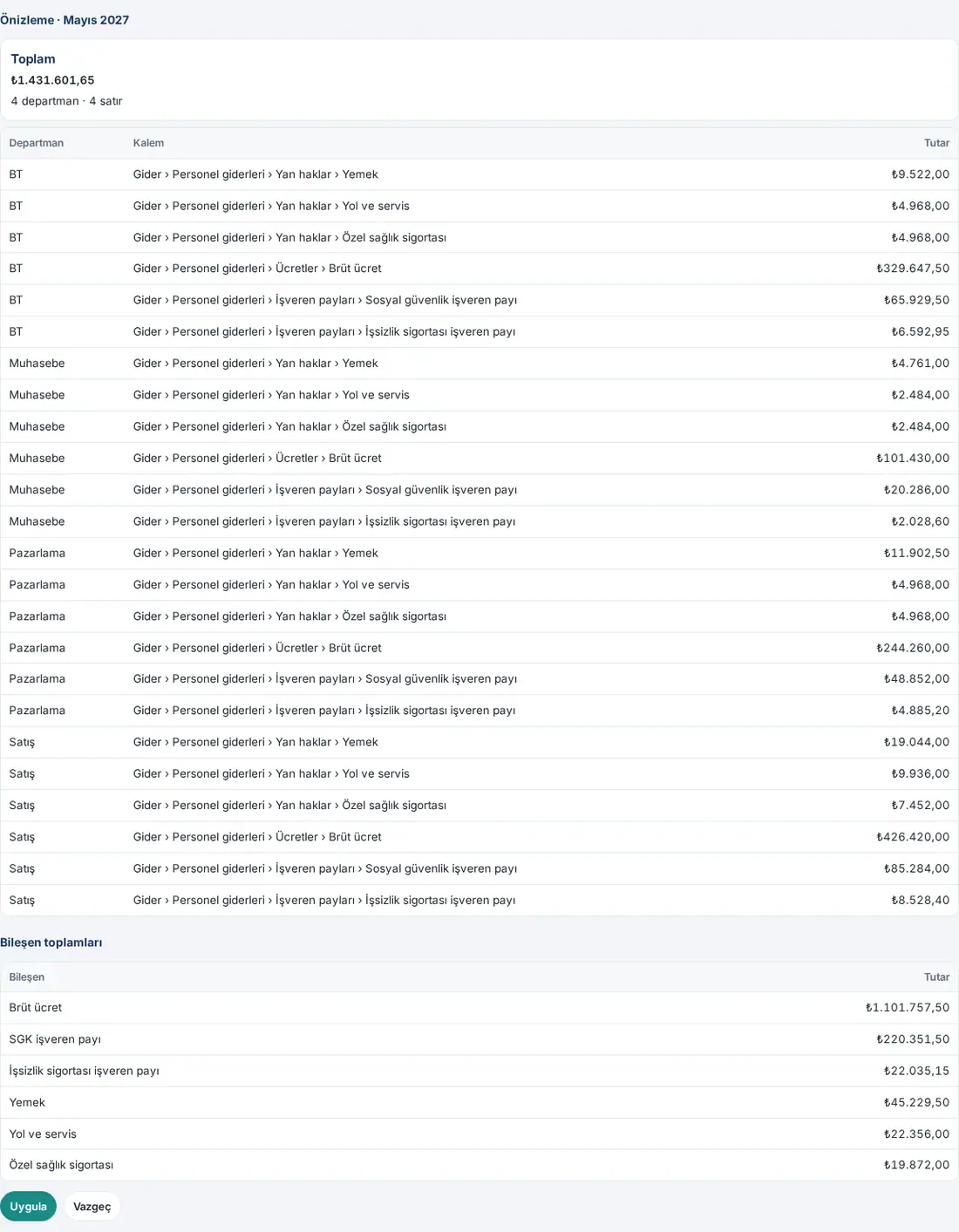
Task: Click the ₺85.284,00 amount cell
Action: pos(916,868)
